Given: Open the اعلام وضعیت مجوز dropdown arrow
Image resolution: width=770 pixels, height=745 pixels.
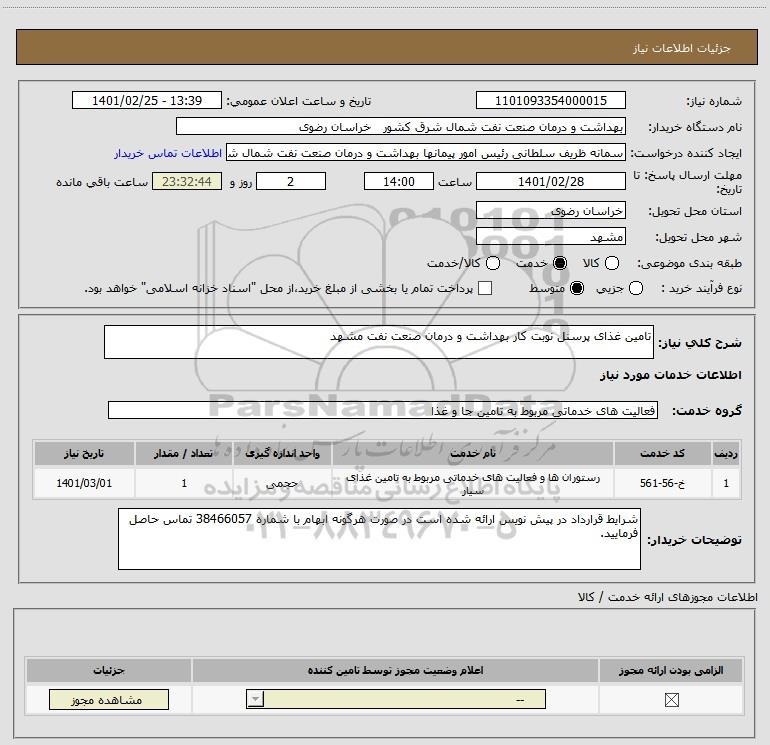Looking at the screenshot, I should tap(255, 699).
